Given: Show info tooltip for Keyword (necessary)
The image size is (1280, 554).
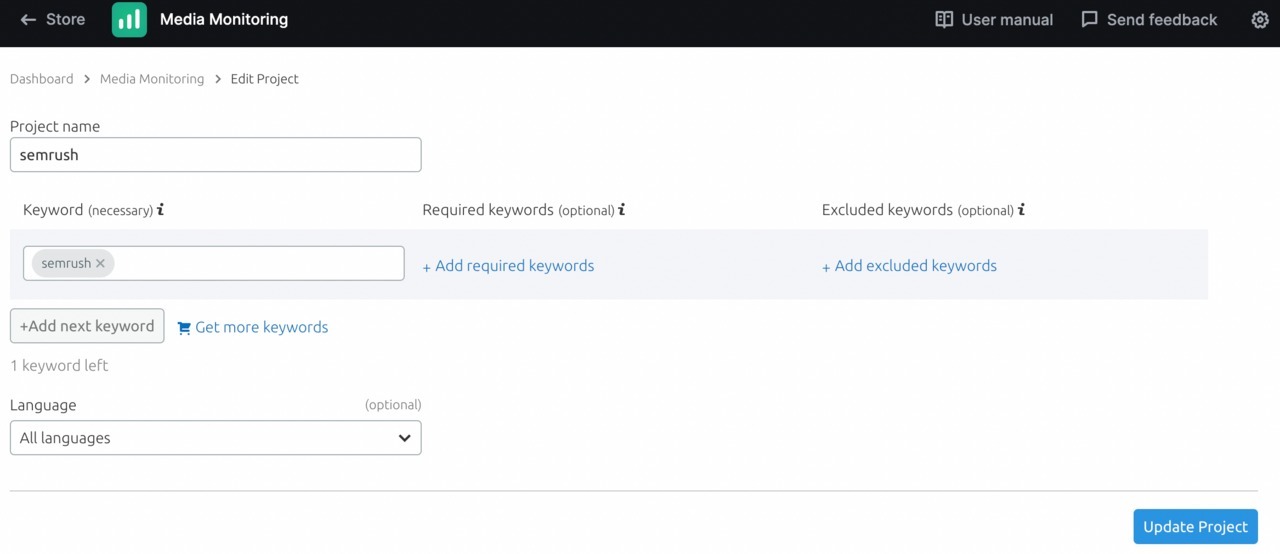Looking at the screenshot, I should (x=161, y=210).
